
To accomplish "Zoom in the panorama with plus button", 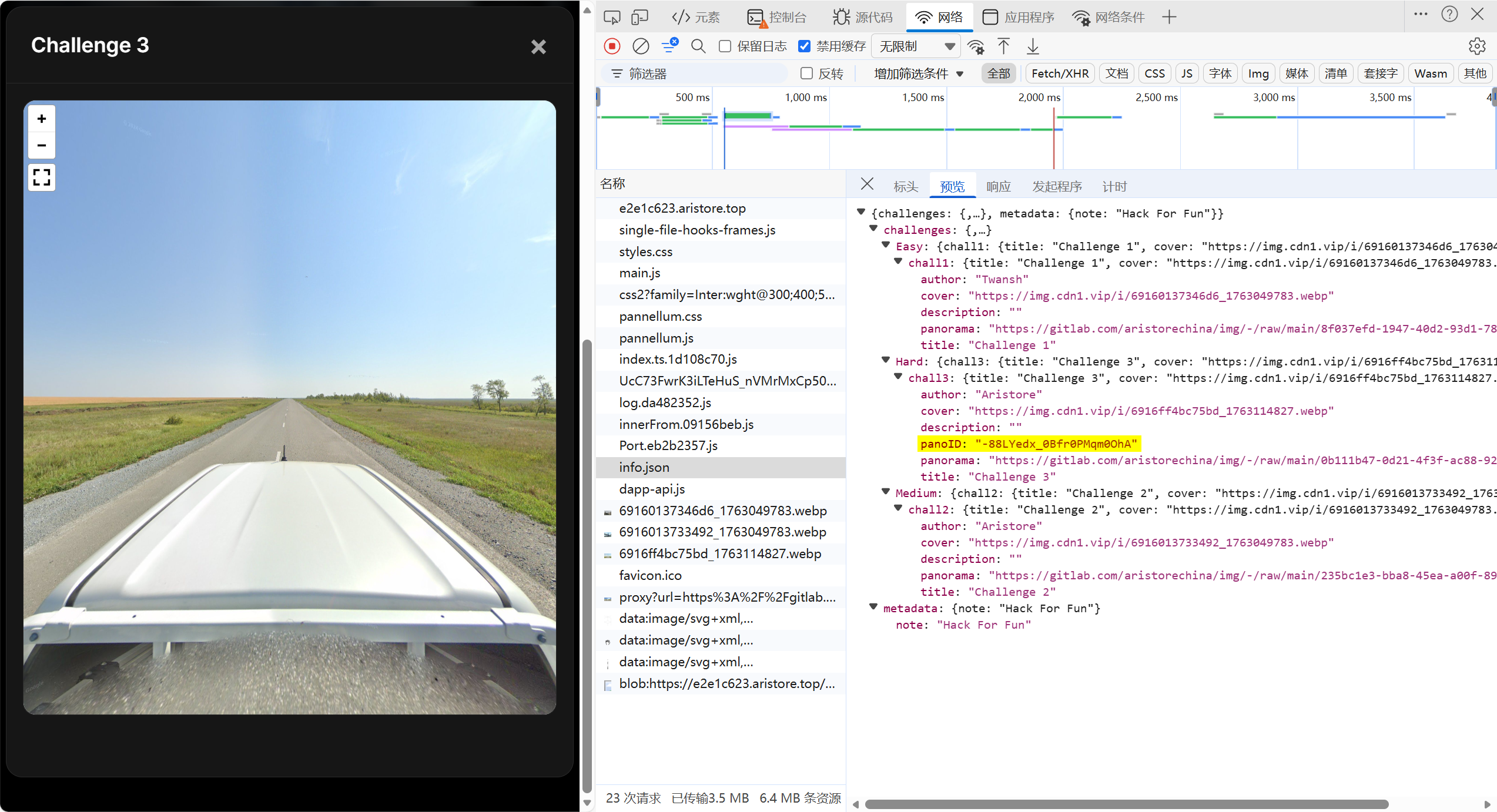I will [42, 119].
